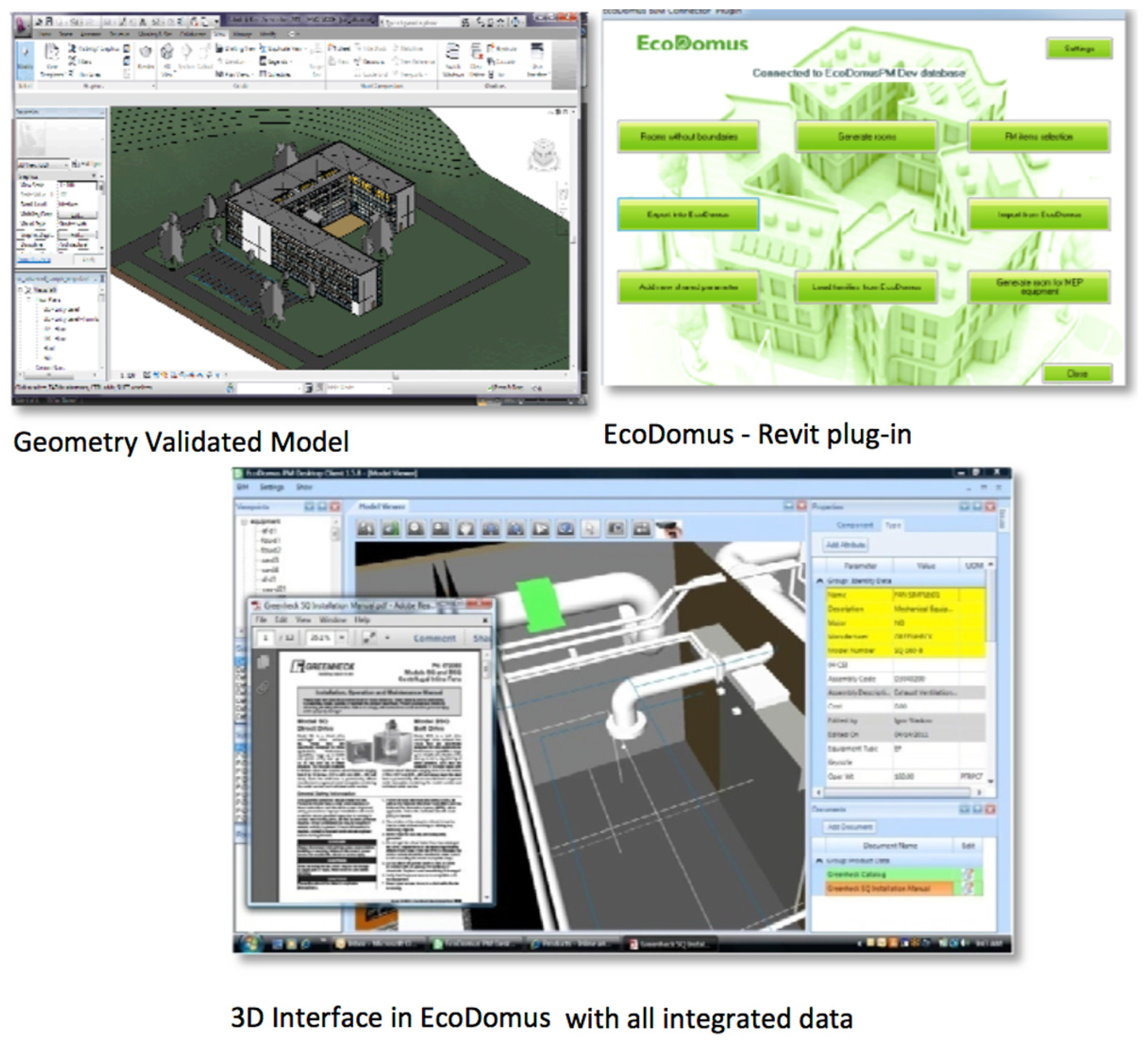This screenshot has width=1148, height=1043.
Task: Open Window menu in Adobe Reader
Action: click(333, 619)
